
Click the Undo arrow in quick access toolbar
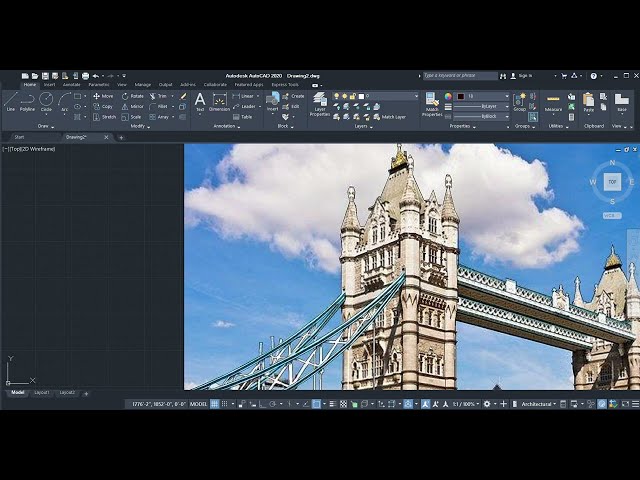[96, 76]
